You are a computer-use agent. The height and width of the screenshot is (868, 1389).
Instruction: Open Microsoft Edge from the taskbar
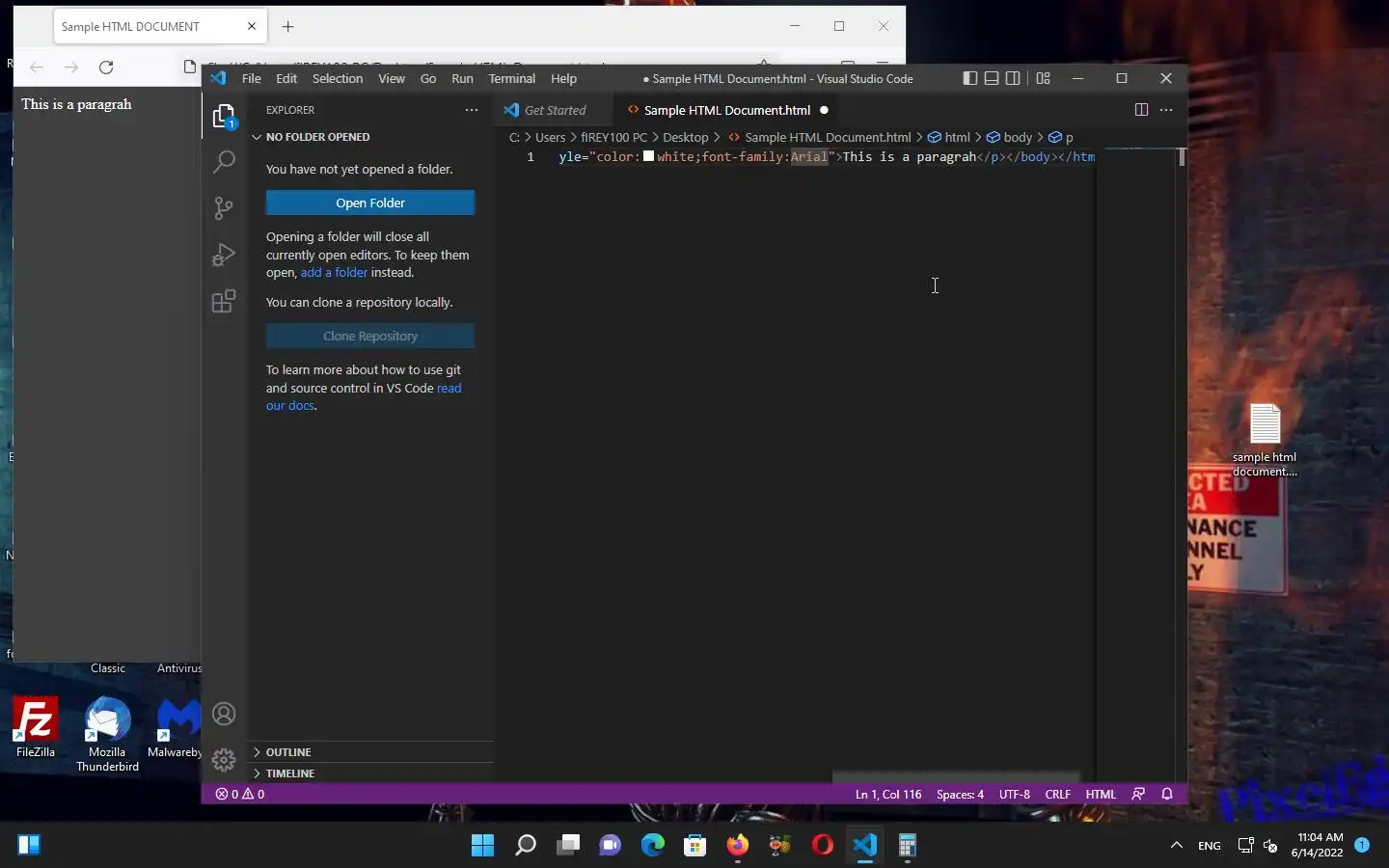[653, 846]
